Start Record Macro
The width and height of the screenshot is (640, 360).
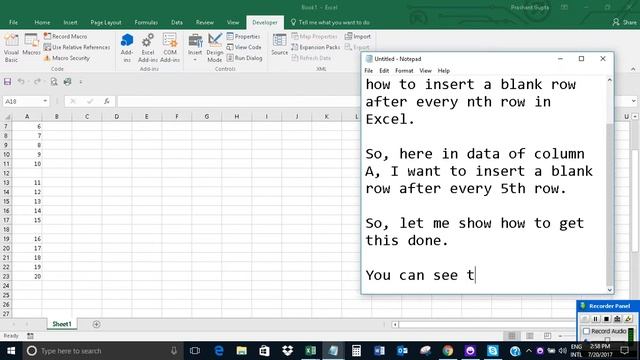pos(65,36)
